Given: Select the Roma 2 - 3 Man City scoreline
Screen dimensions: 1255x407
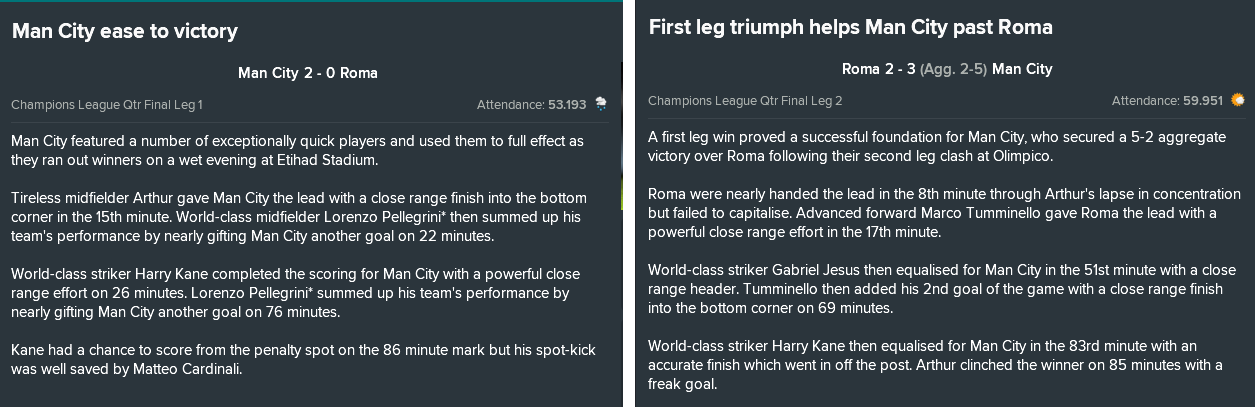Looking at the screenshot, I should (x=947, y=69).
